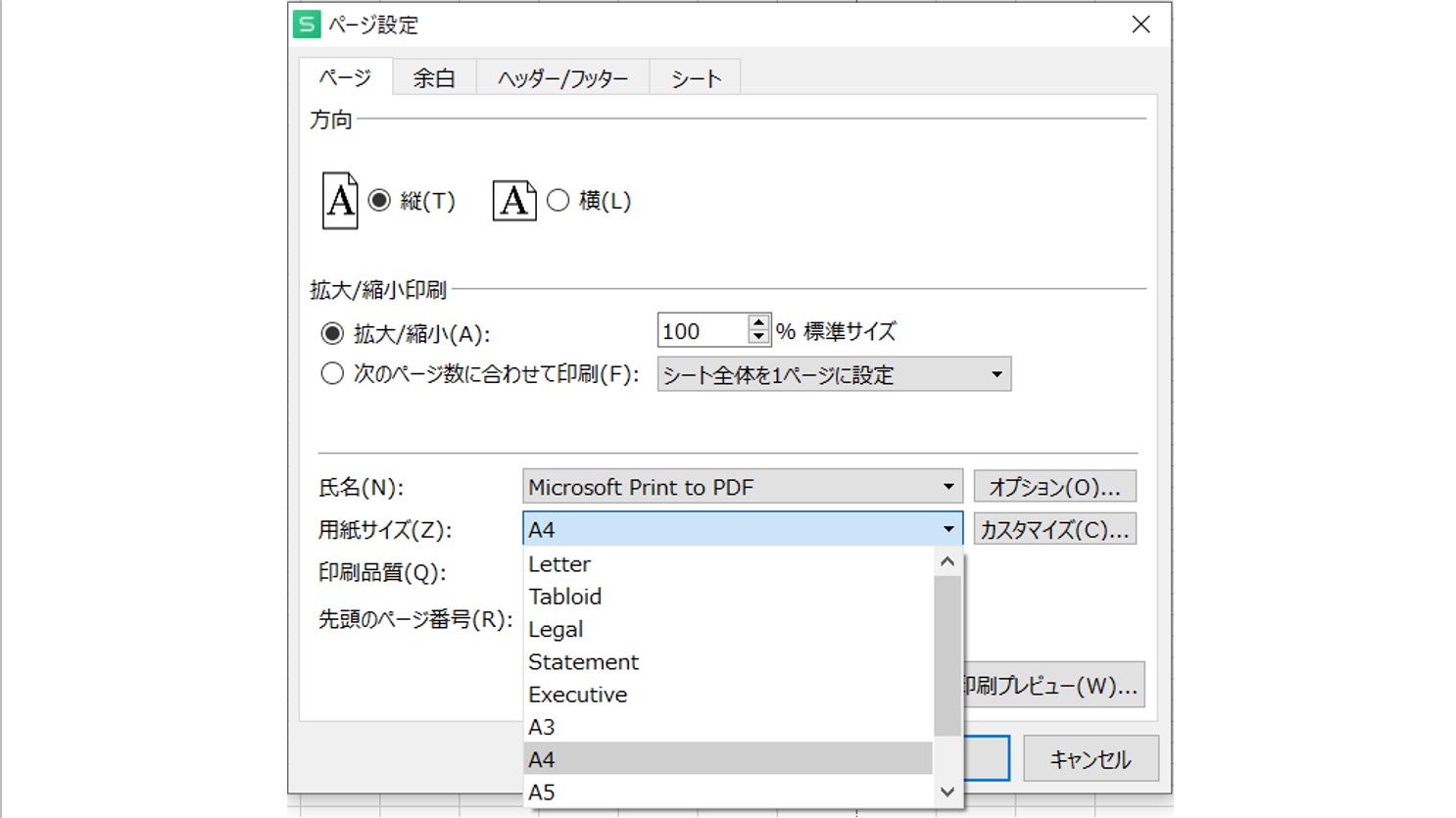Select Letter paper size from list
The height and width of the screenshot is (818, 1456).
[729, 564]
